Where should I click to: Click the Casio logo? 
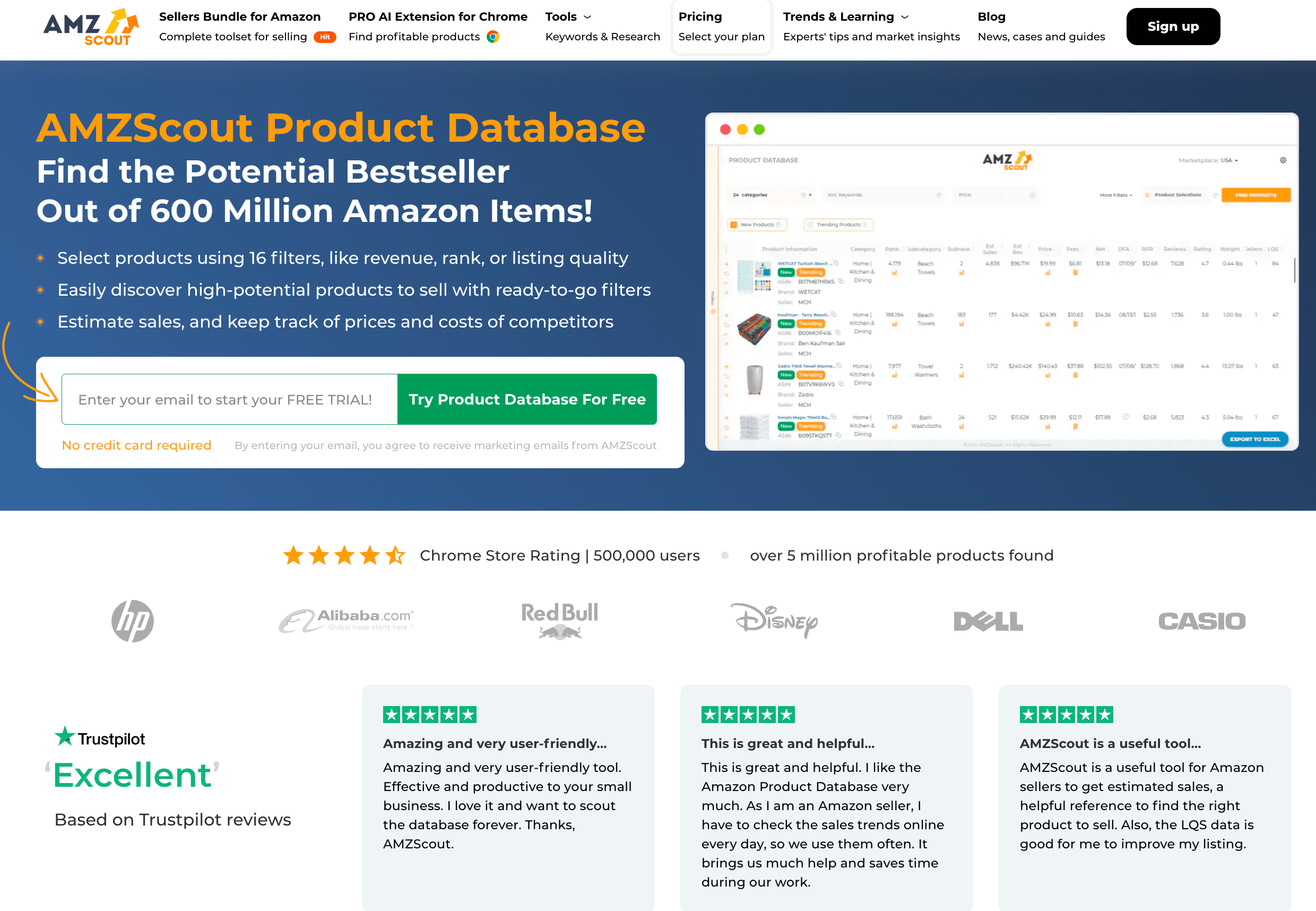pos(1202,621)
